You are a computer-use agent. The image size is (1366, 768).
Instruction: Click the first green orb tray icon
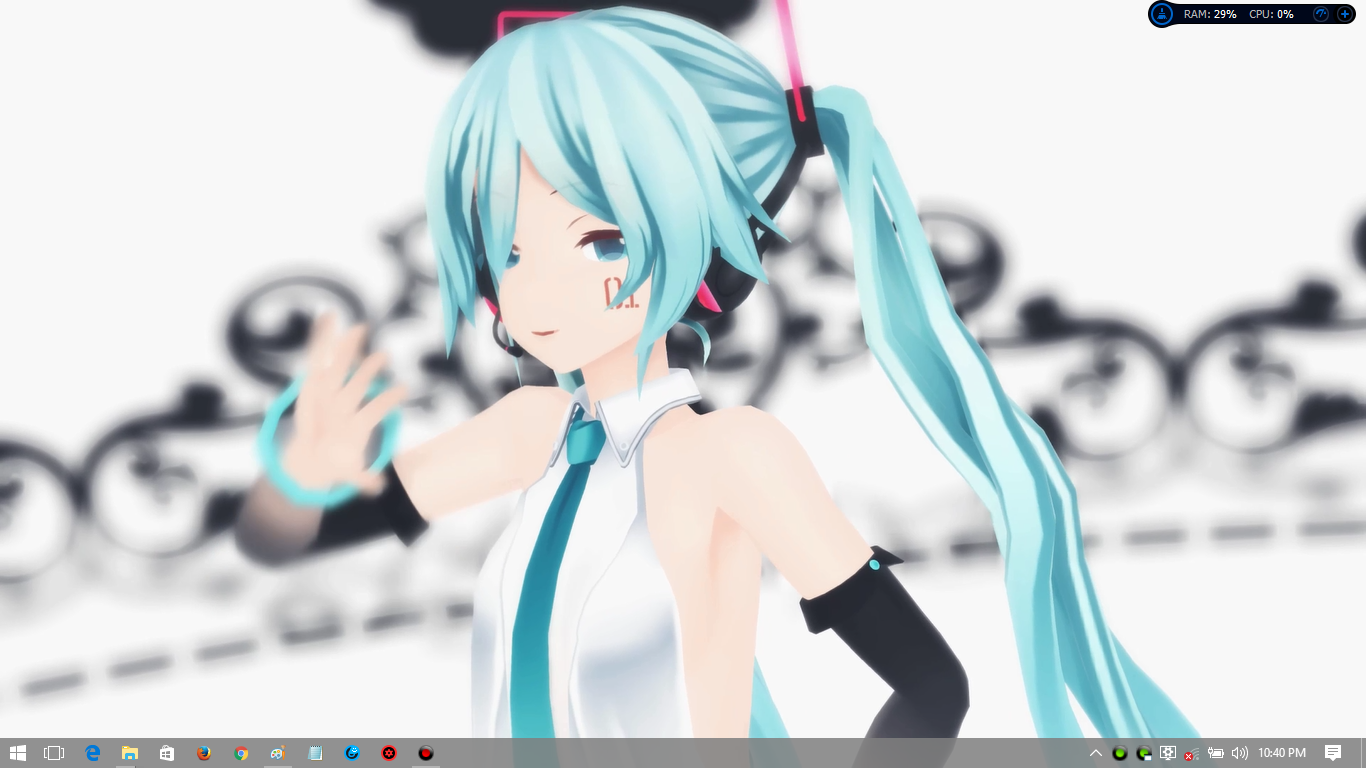coord(1120,753)
